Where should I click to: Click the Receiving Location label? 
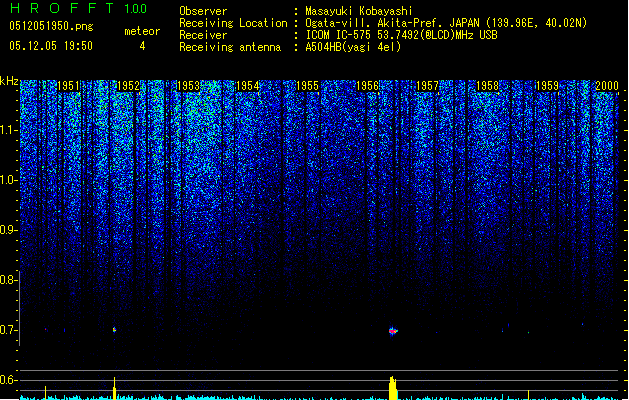(233, 23)
